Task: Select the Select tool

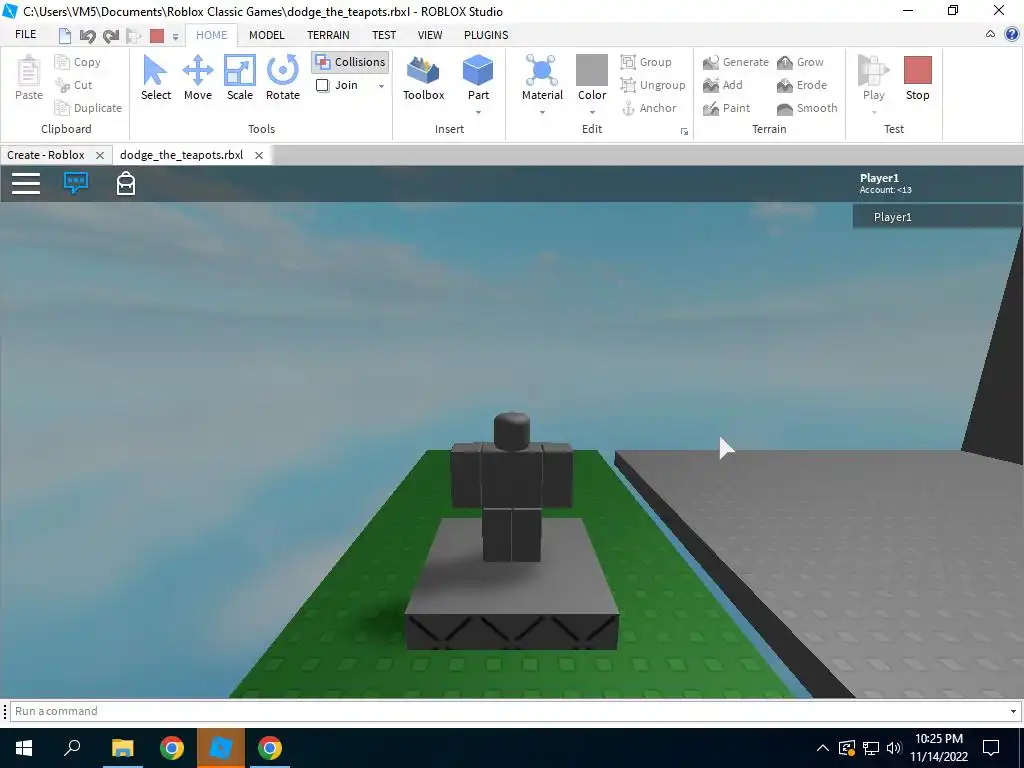Action: [x=155, y=78]
